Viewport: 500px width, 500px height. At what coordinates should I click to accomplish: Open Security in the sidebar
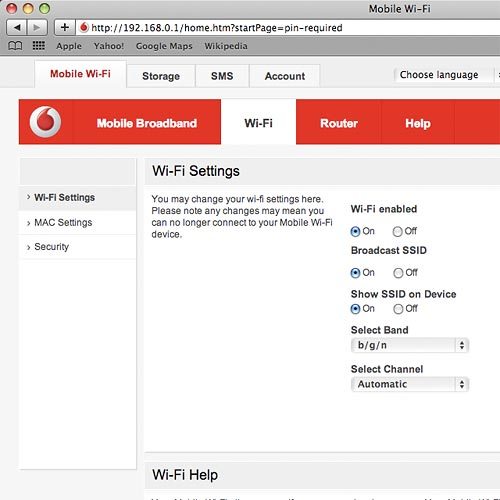(x=78, y=247)
